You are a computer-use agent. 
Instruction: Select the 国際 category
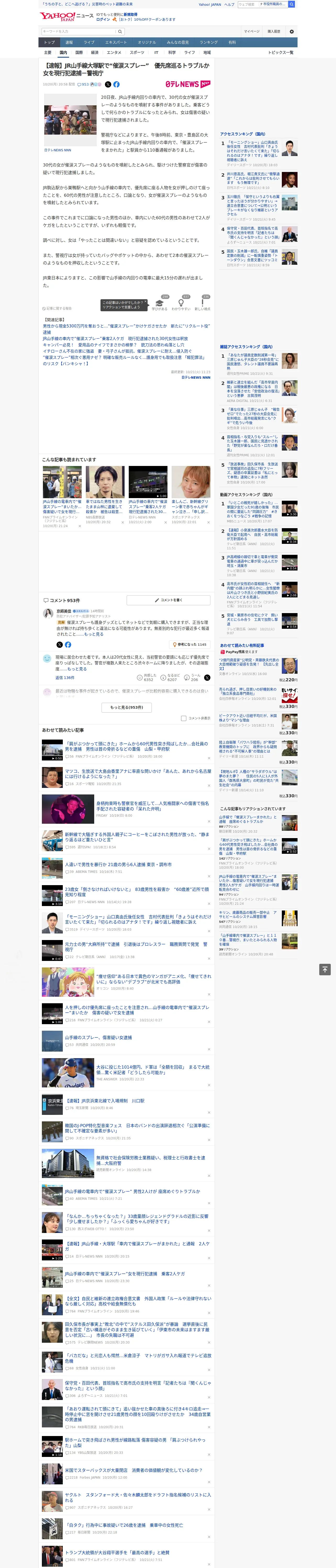(x=79, y=52)
